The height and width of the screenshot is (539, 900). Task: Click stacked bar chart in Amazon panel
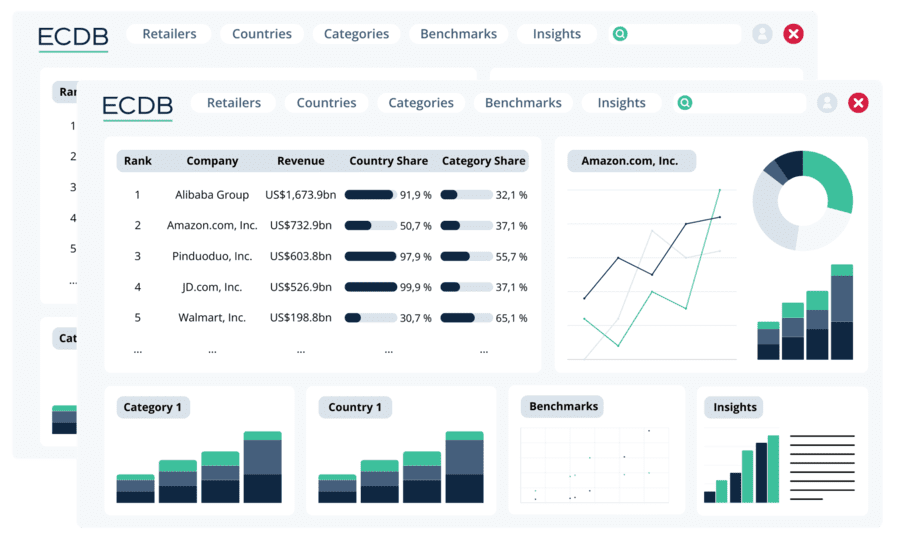(805, 312)
